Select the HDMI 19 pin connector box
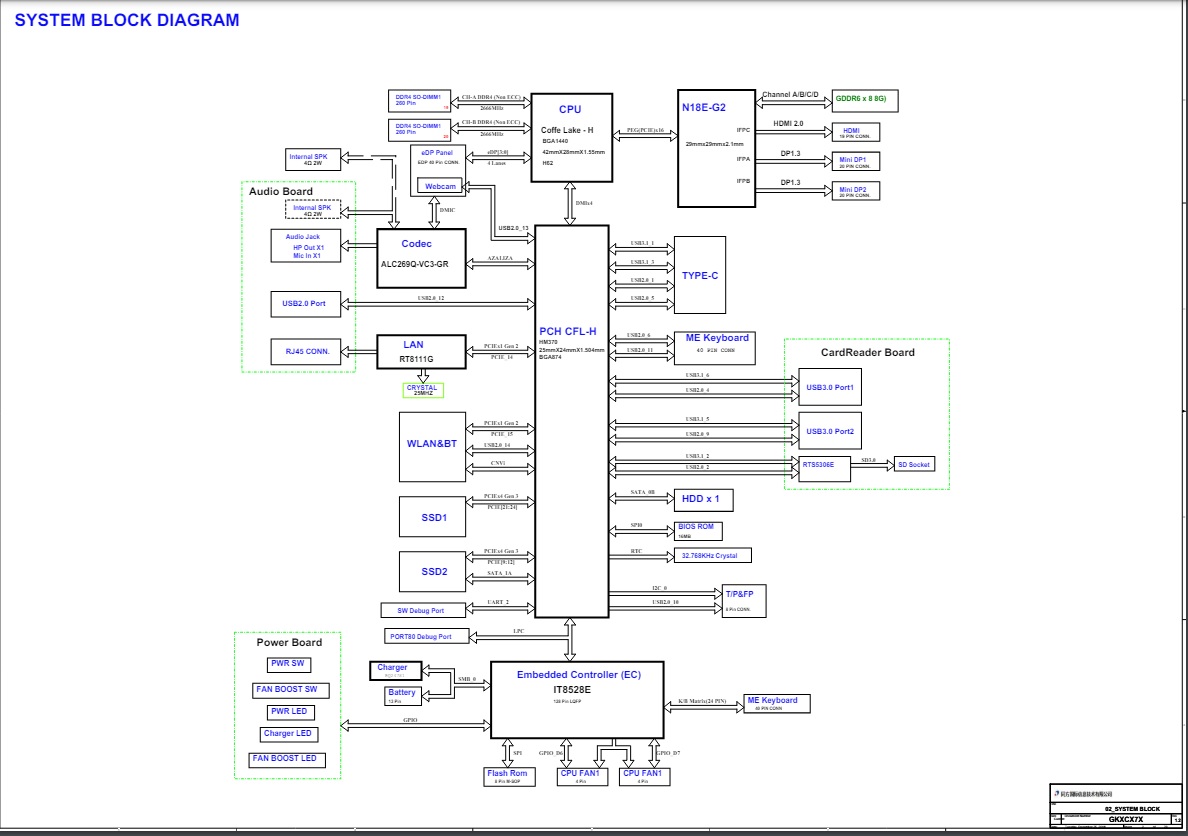The image size is (1188, 836). 855,133
